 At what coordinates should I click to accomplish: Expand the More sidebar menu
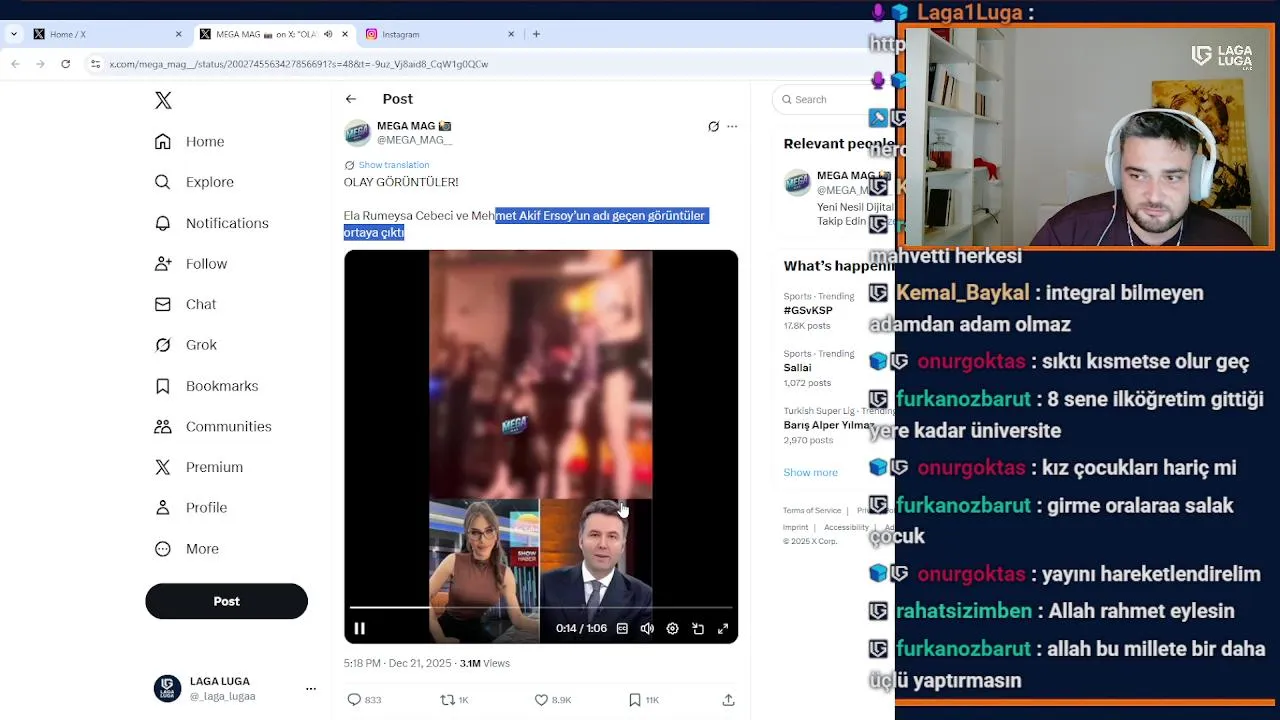coord(186,549)
